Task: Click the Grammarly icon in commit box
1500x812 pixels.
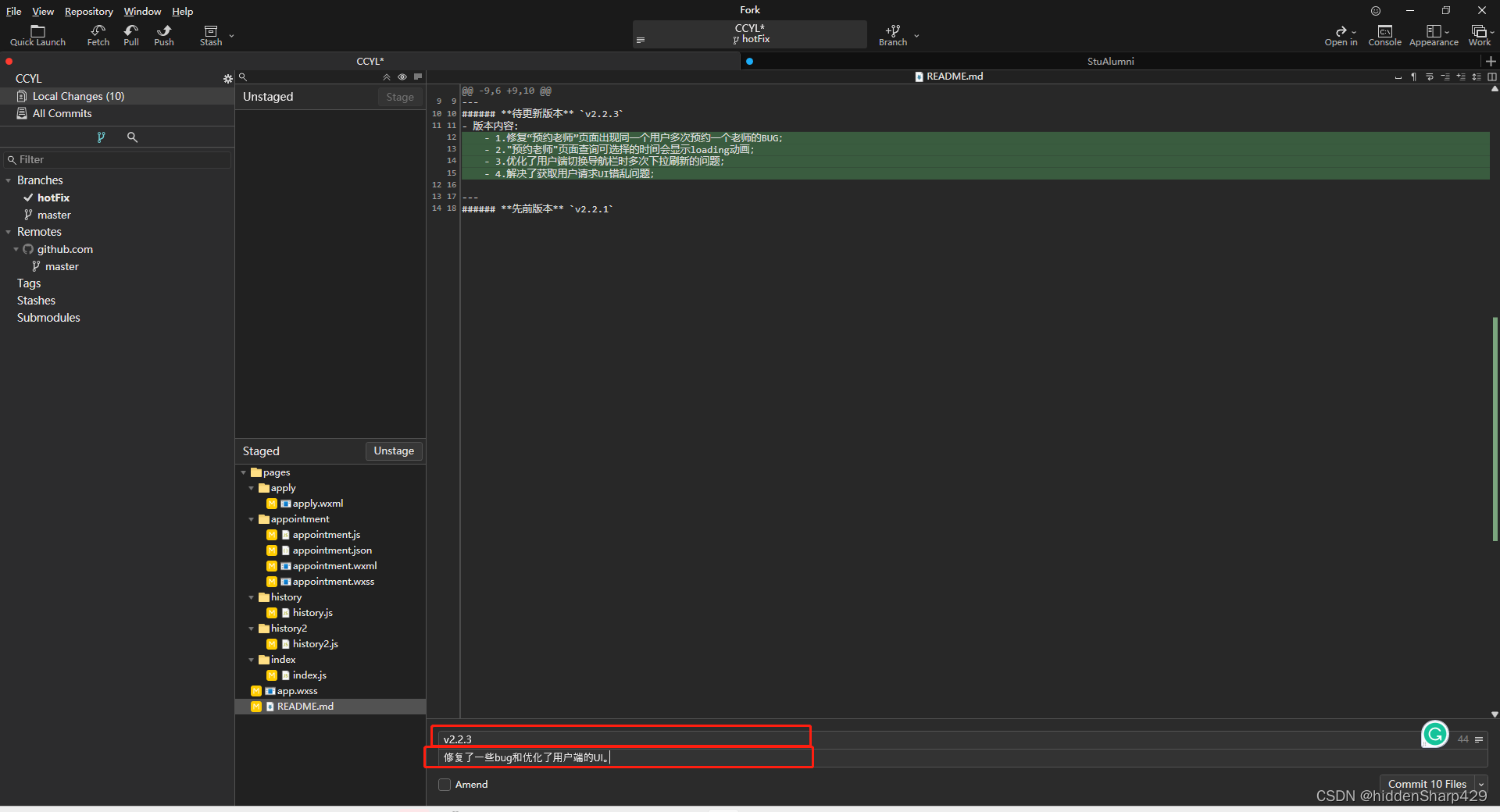Action: coord(1435,734)
